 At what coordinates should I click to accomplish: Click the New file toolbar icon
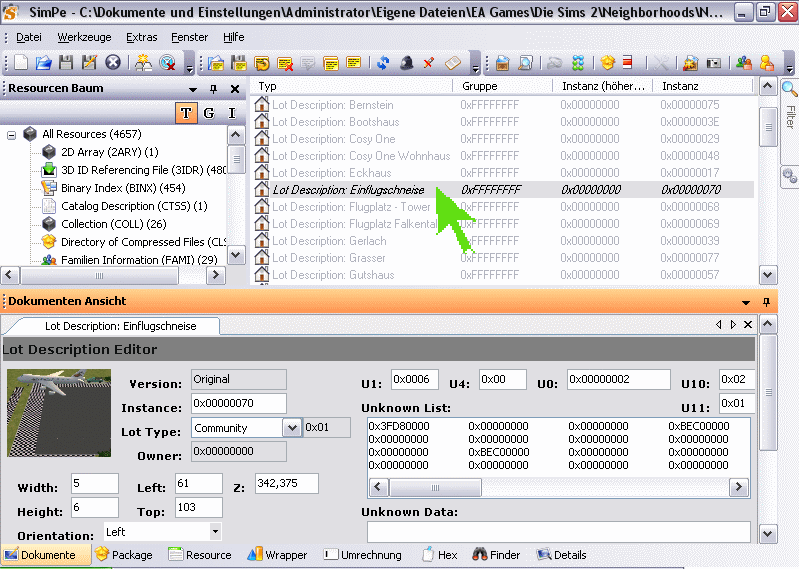(21, 63)
